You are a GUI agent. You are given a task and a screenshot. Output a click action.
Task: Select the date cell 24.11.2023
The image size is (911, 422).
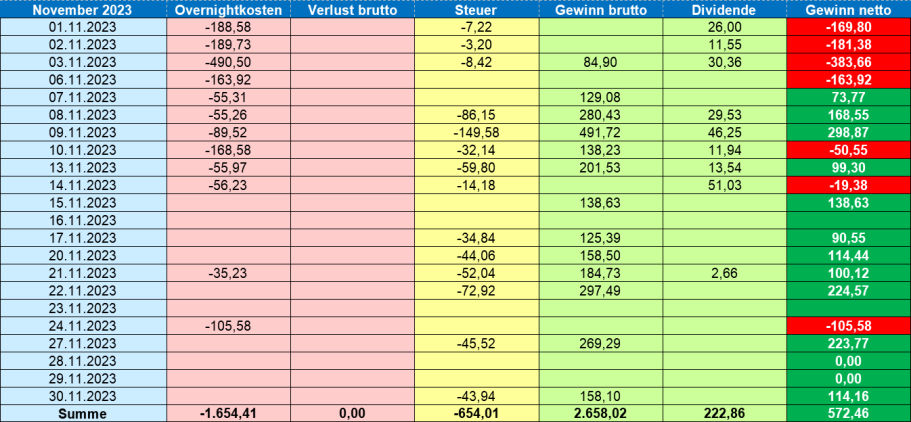tap(84, 326)
